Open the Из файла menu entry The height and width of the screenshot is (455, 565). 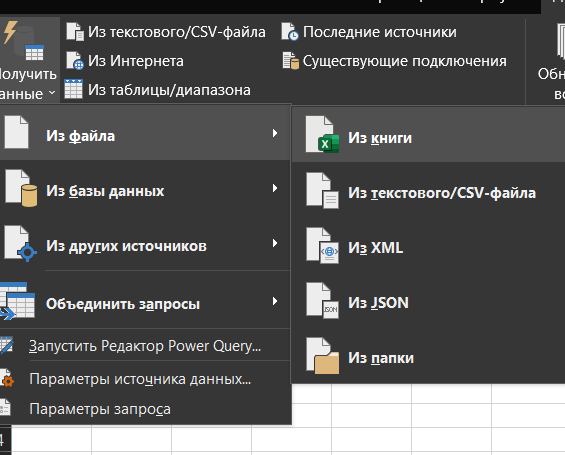tap(144, 134)
